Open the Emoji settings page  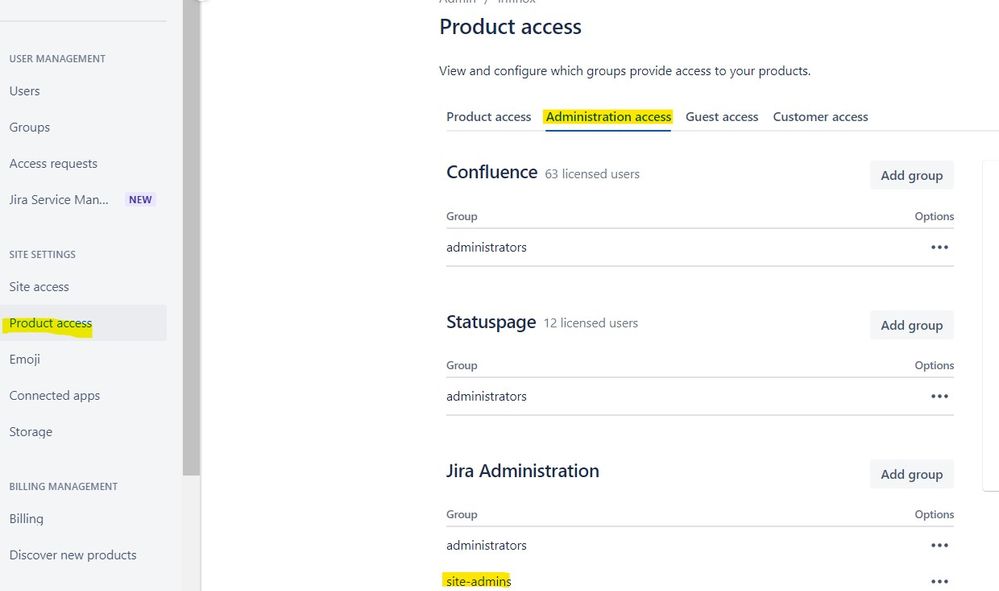25,359
